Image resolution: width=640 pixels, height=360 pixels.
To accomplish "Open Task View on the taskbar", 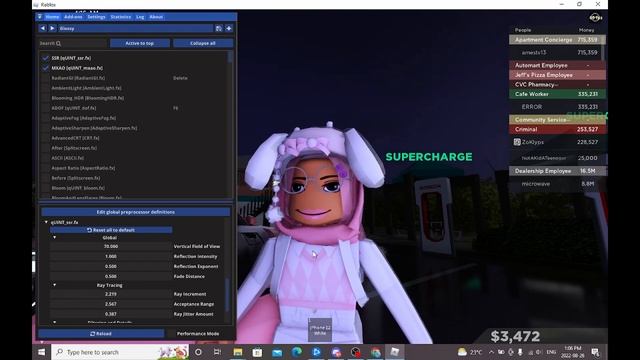I will click(x=218, y=352).
